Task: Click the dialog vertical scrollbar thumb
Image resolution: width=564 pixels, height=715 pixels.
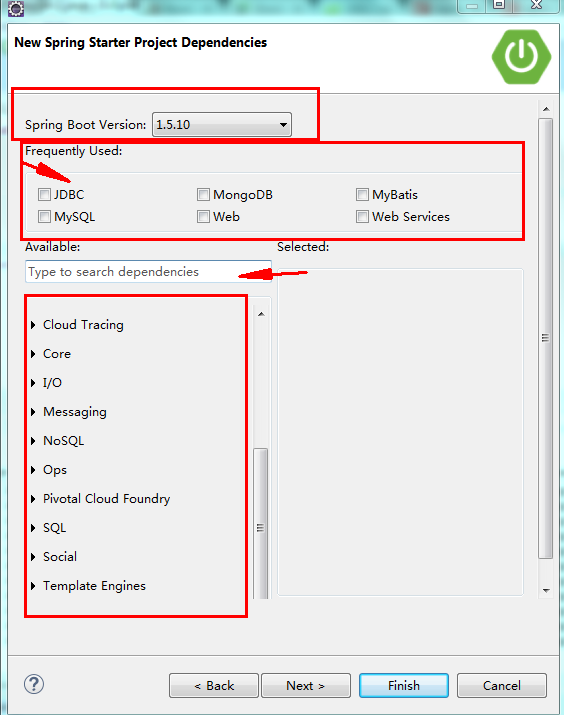Action: (x=545, y=338)
